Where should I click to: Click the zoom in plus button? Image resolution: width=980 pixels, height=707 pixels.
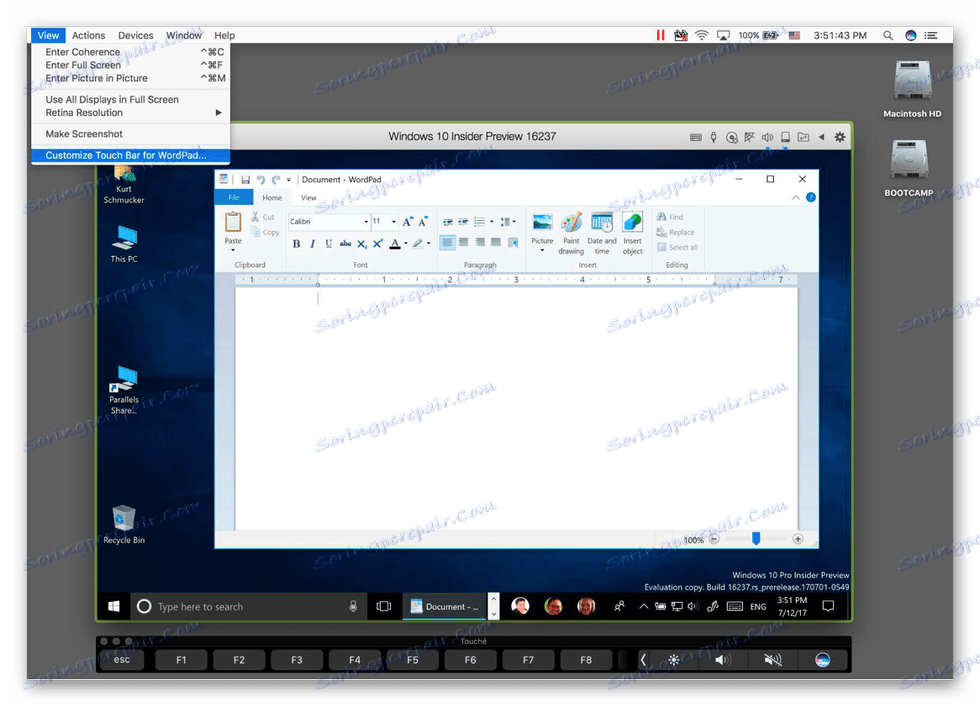point(798,539)
